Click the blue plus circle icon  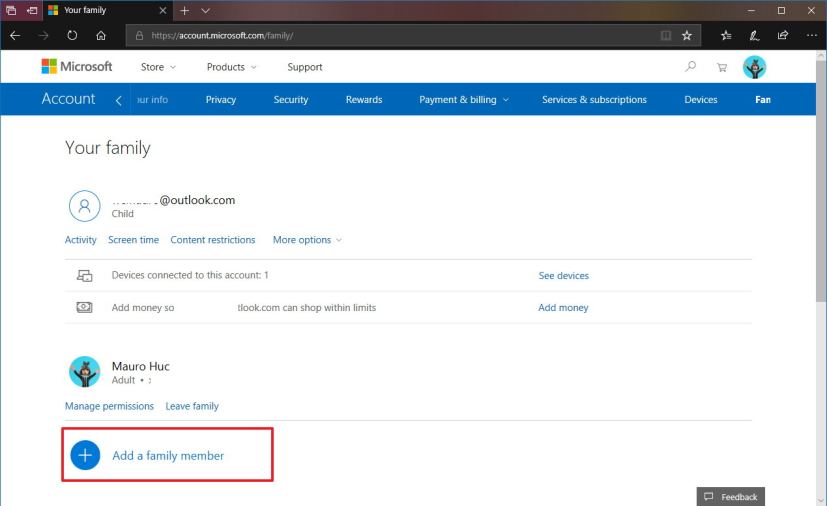[x=85, y=455]
